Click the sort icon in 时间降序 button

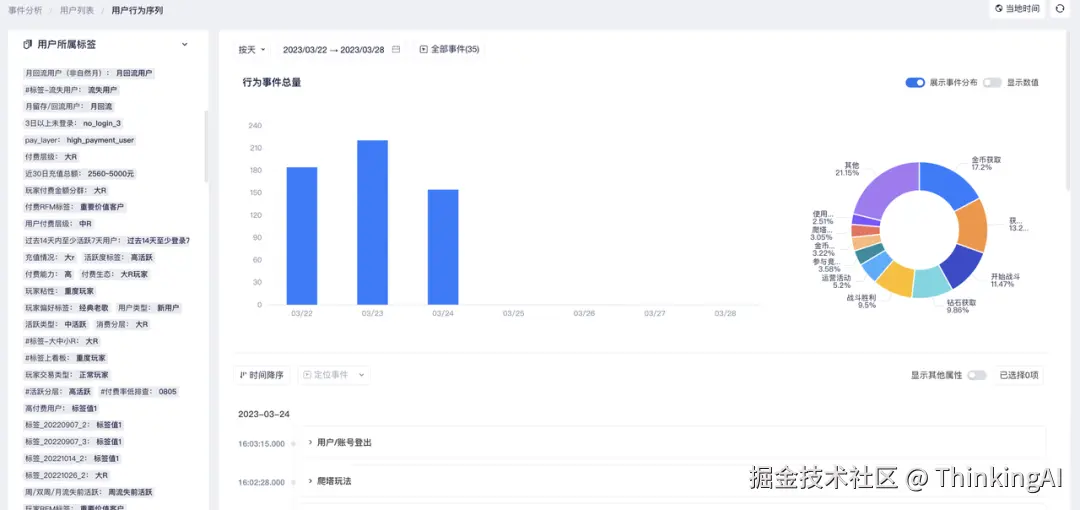coord(242,375)
